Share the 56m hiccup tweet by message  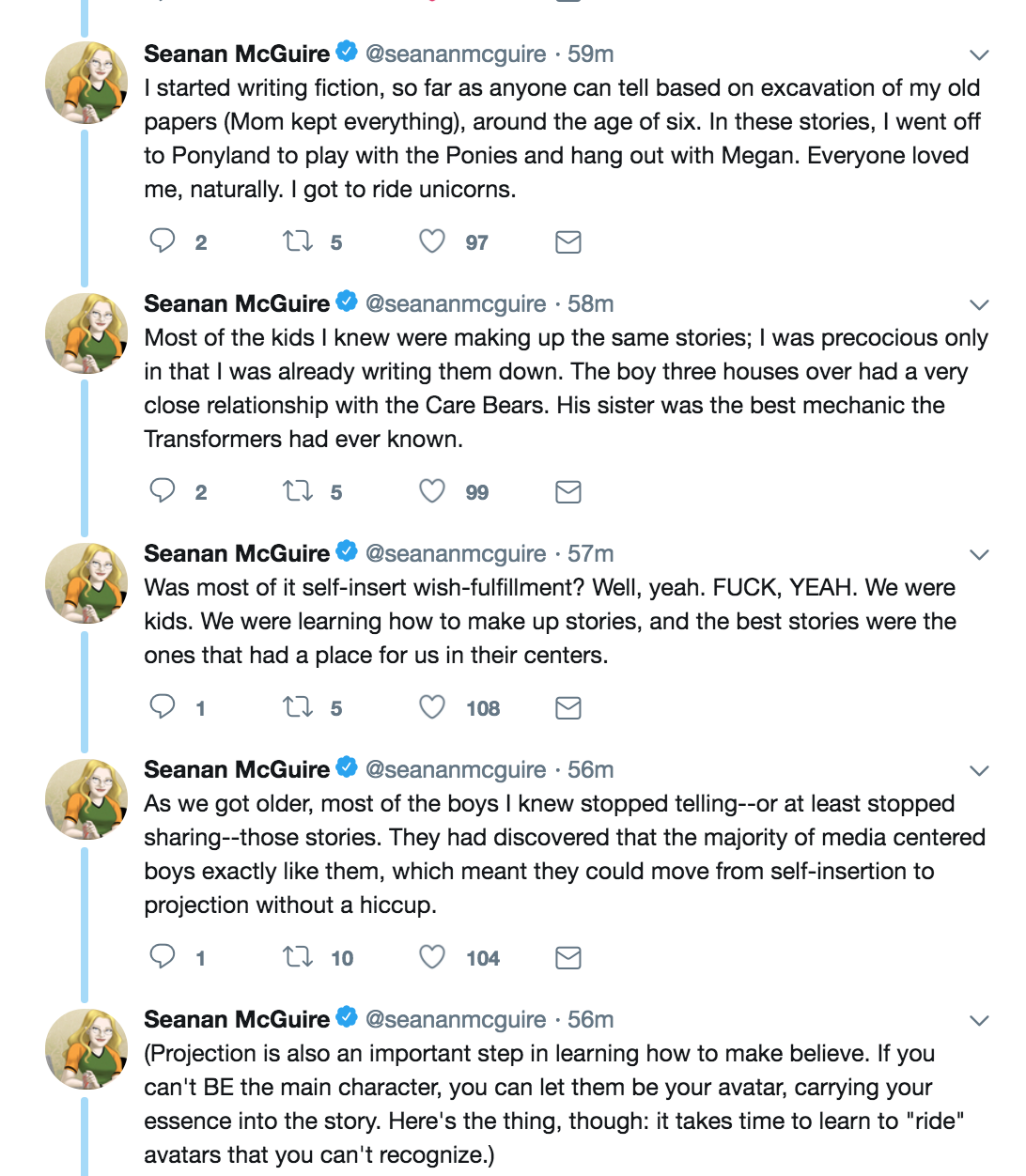click(x=567, y=958)
